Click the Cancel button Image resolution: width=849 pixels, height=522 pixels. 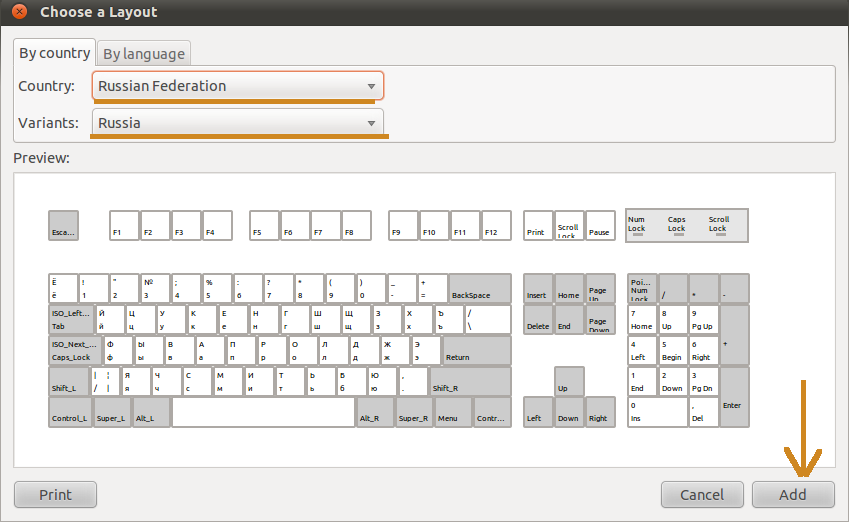click(x=702, y=494)
